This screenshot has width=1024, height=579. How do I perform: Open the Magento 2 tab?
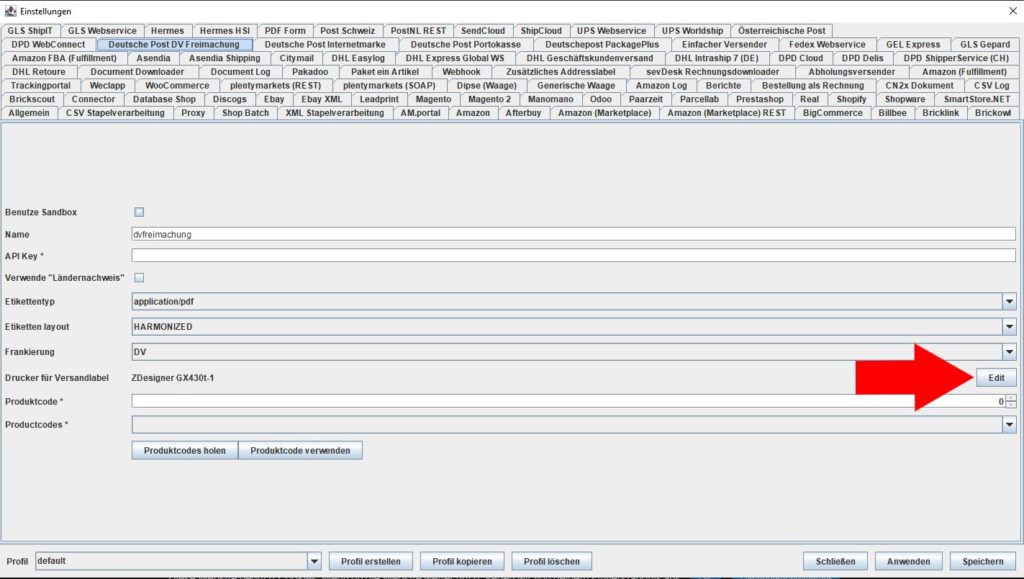pyautogui.click(x=490, y=99)
